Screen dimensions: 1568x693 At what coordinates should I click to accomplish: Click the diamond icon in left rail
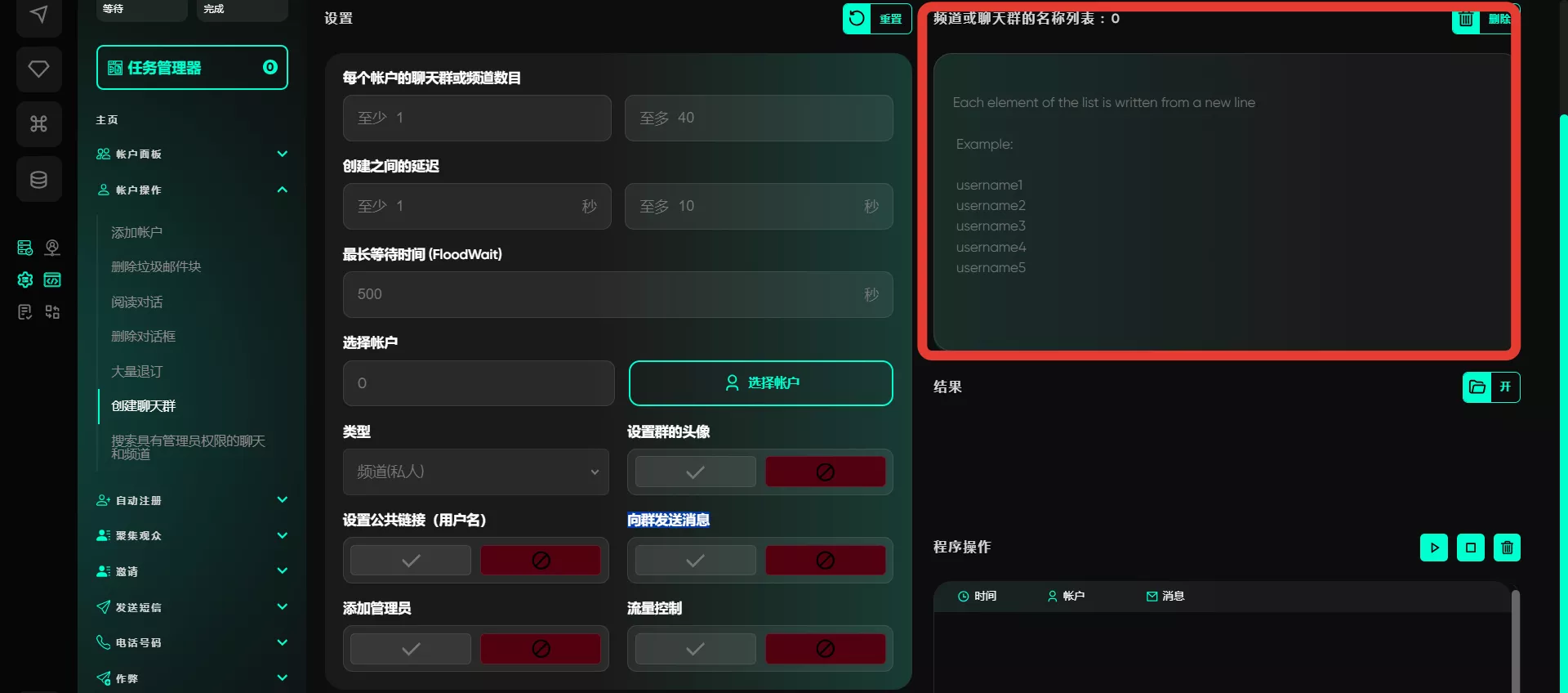pyautogui.click(x=38, y=69)
